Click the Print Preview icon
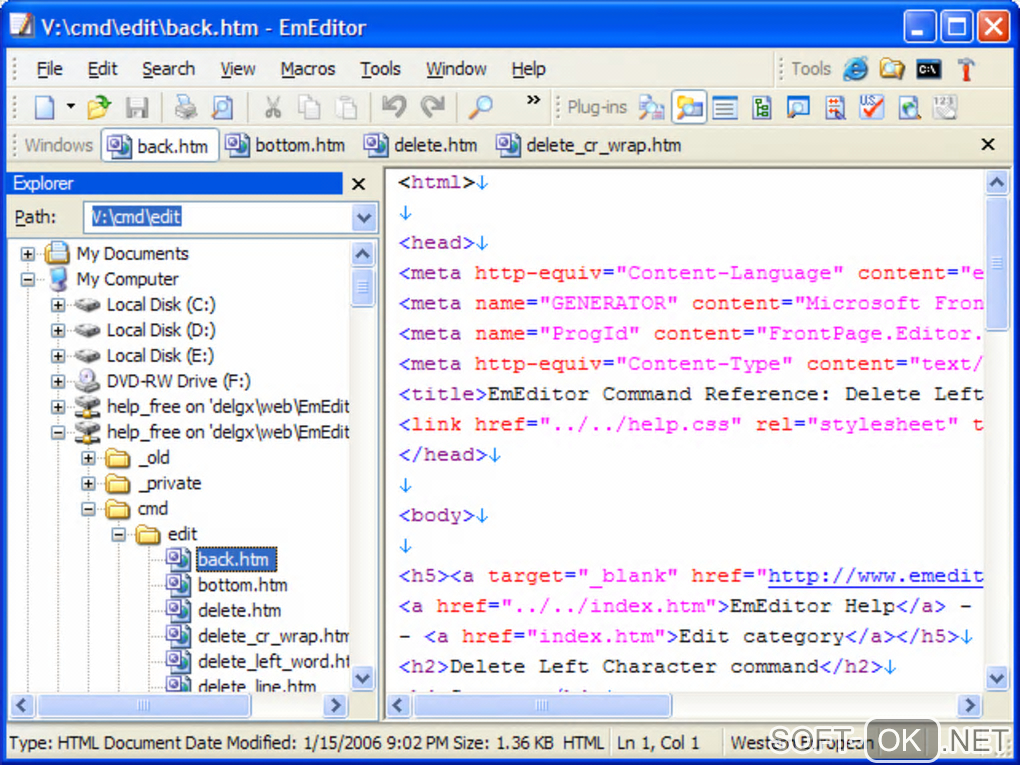The width and height of the screenshot is (1020, 765). (222, 107)
